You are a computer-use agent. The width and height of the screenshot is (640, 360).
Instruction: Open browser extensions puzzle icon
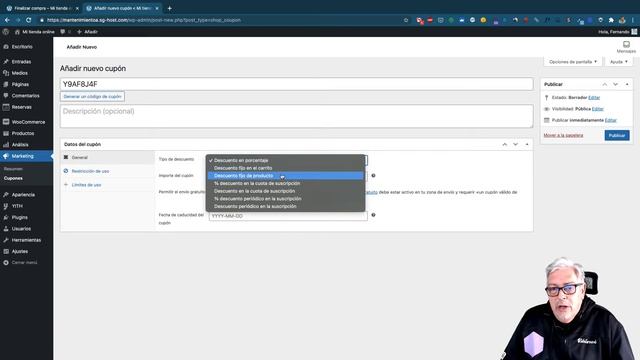coord(611,20)
